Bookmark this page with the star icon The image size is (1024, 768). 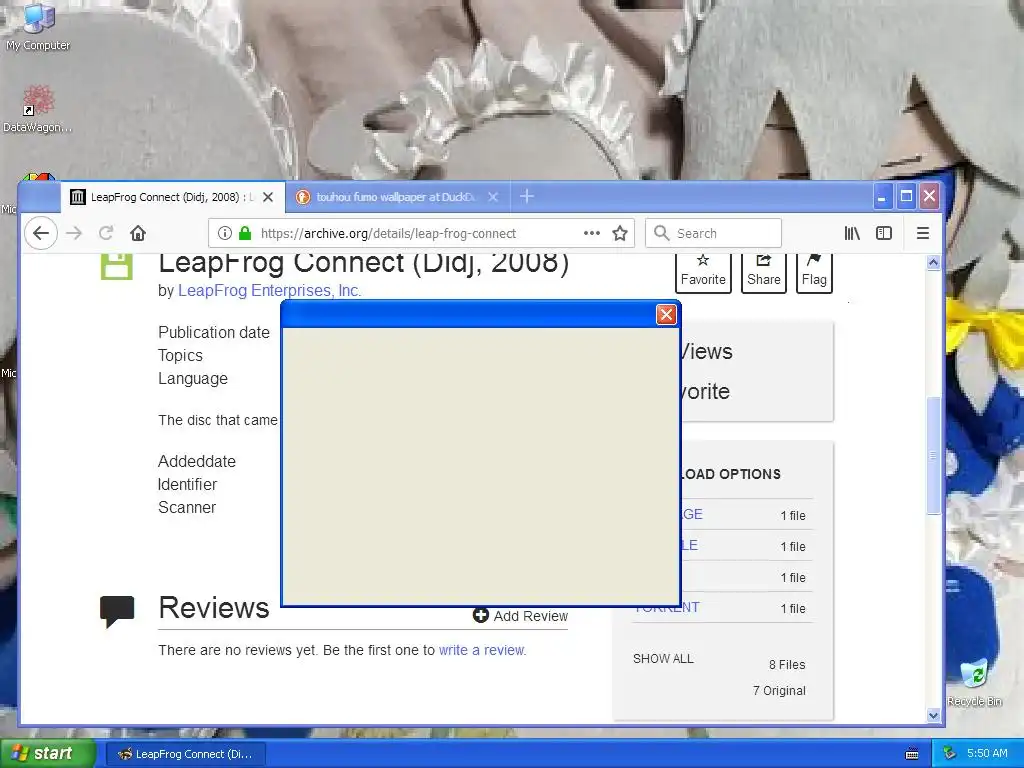click(620, 233)
